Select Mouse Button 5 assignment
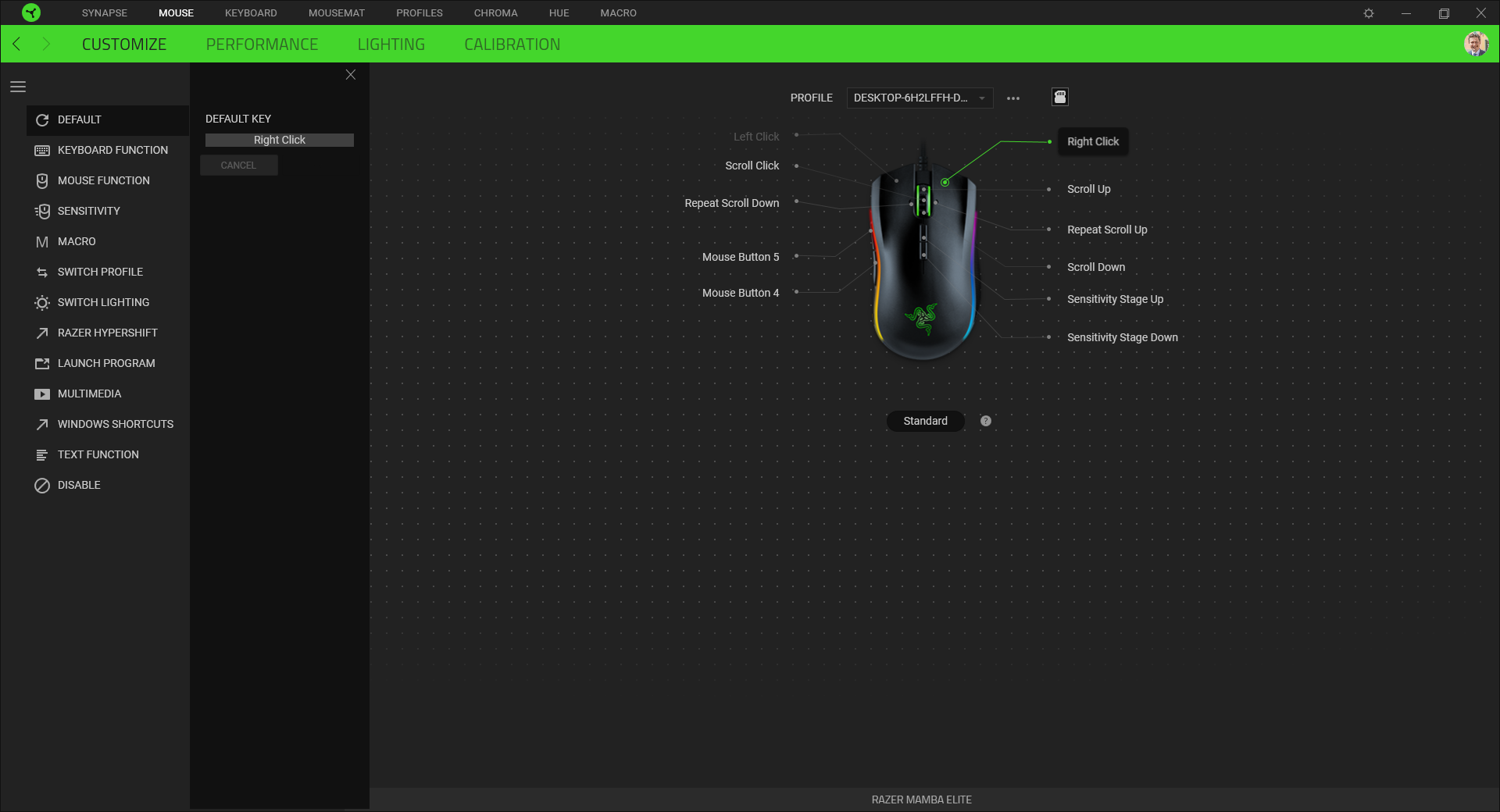1500x812 pixels. 741,257
